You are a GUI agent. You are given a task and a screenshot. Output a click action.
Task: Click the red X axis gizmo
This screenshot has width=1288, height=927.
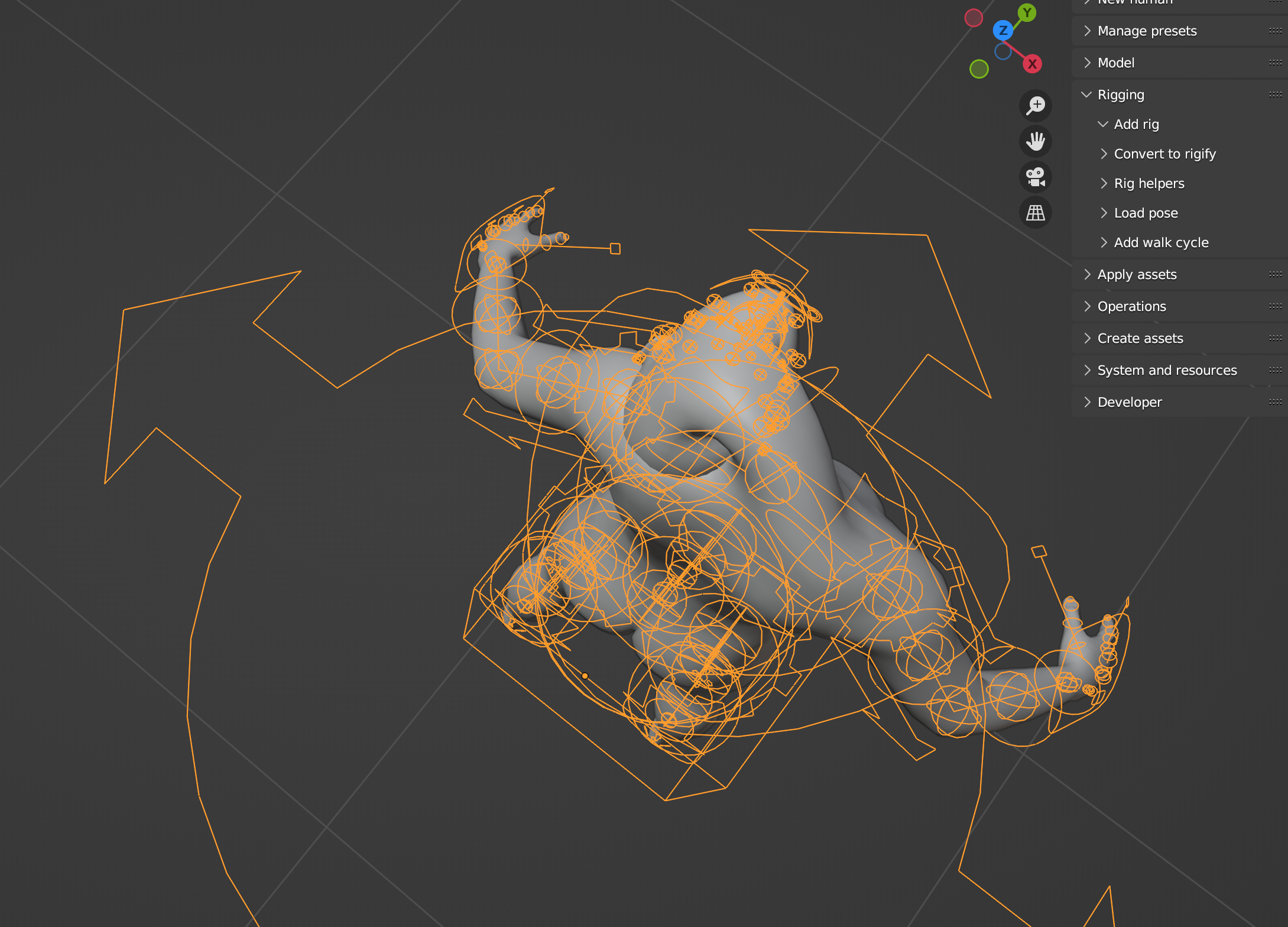(x=1032, y=64)
